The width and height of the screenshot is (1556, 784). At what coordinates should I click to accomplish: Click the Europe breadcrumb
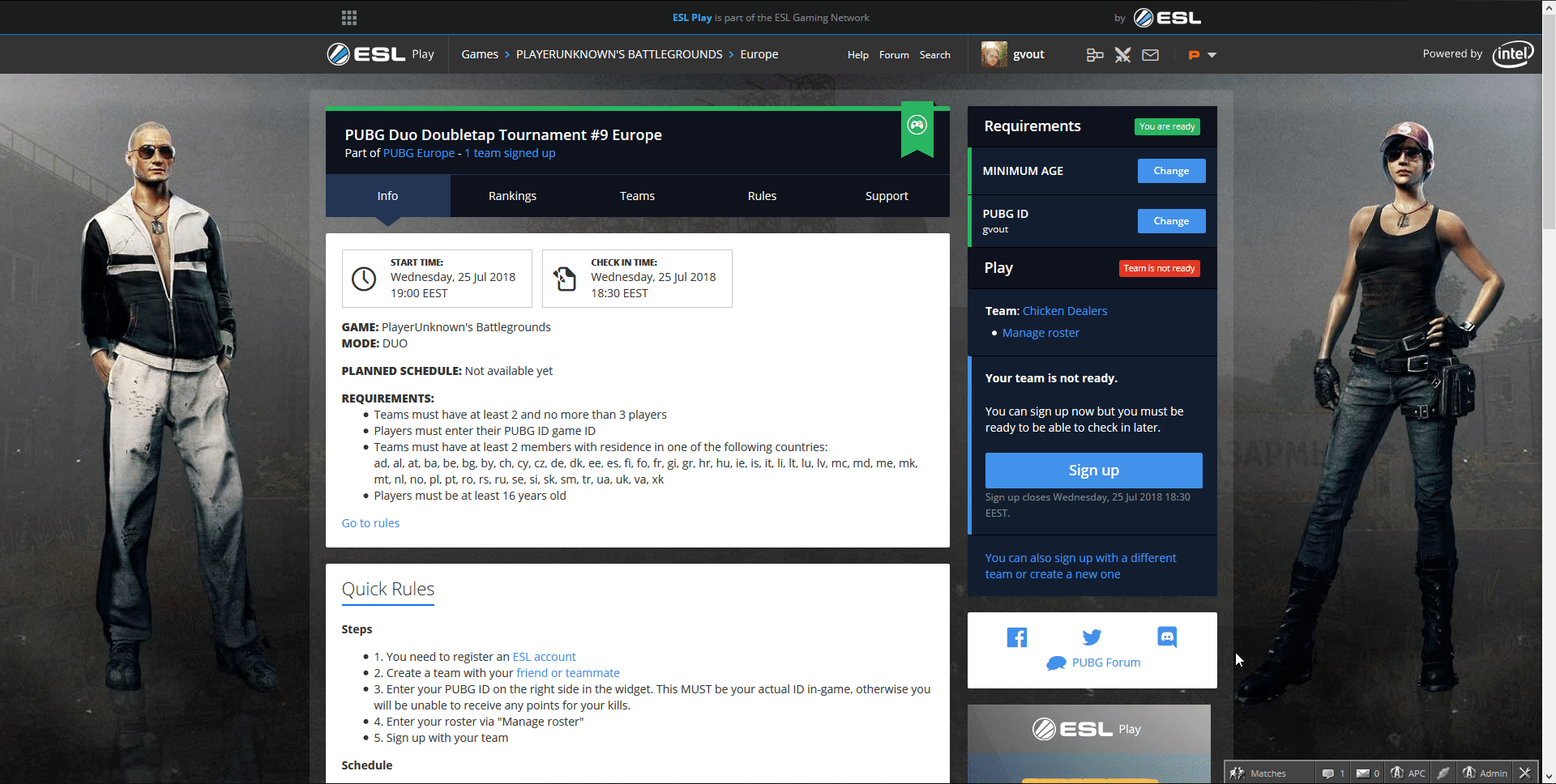[759, 54]
